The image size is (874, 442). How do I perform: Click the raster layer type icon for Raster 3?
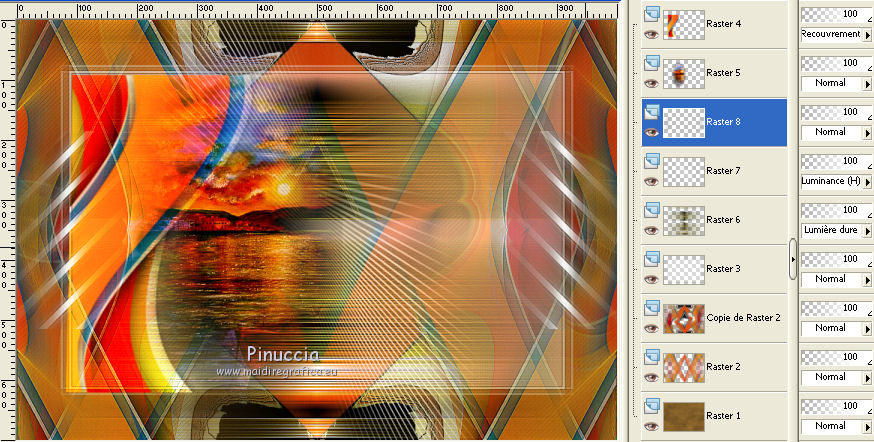point(652,259)
